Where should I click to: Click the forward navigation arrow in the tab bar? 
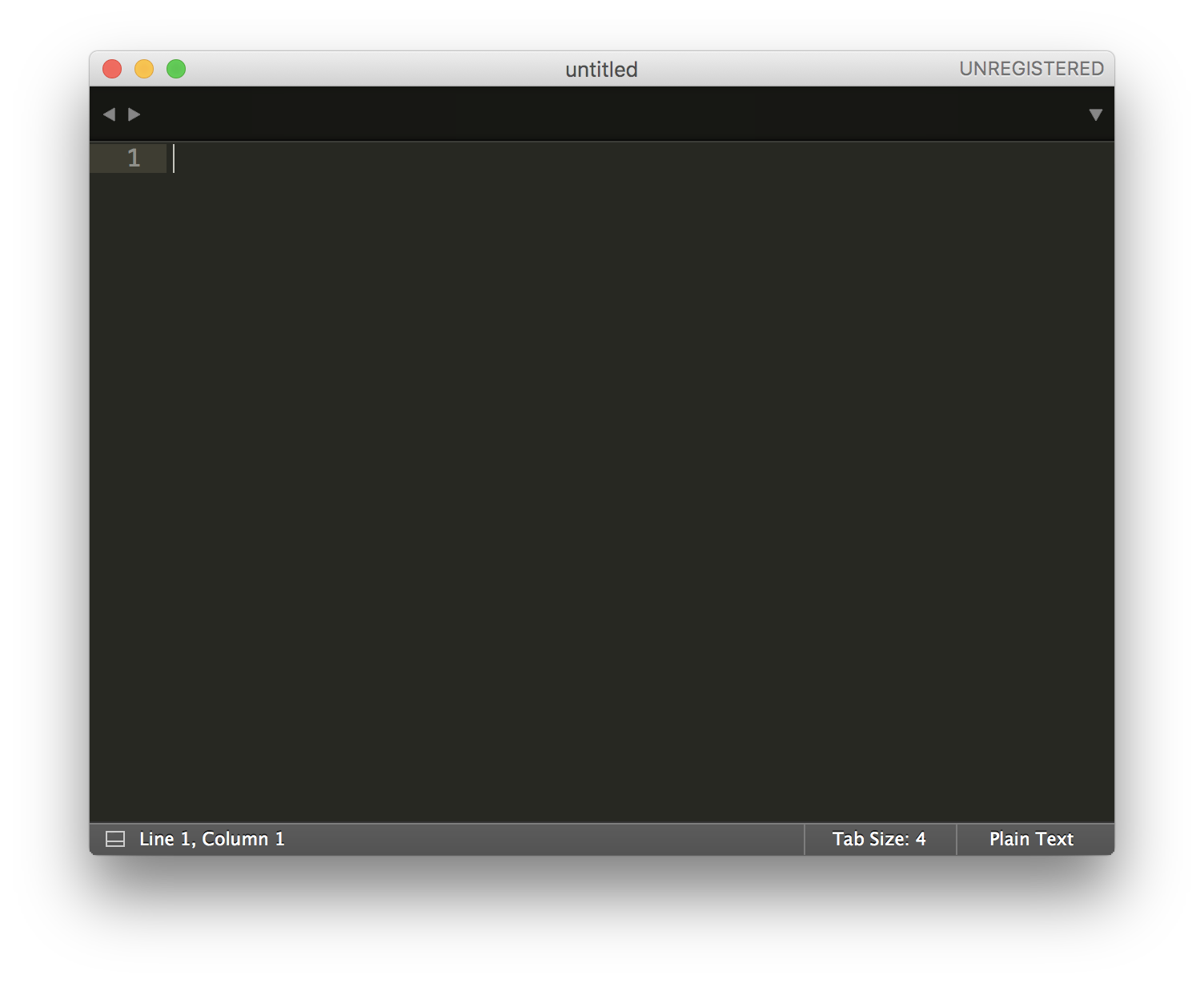[x=134, y=114]
